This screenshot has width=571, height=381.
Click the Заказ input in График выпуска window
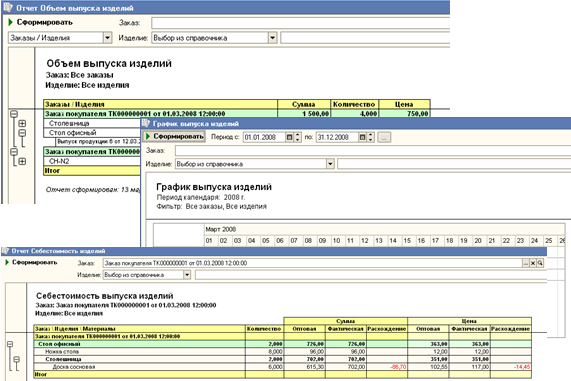[373, 150]
